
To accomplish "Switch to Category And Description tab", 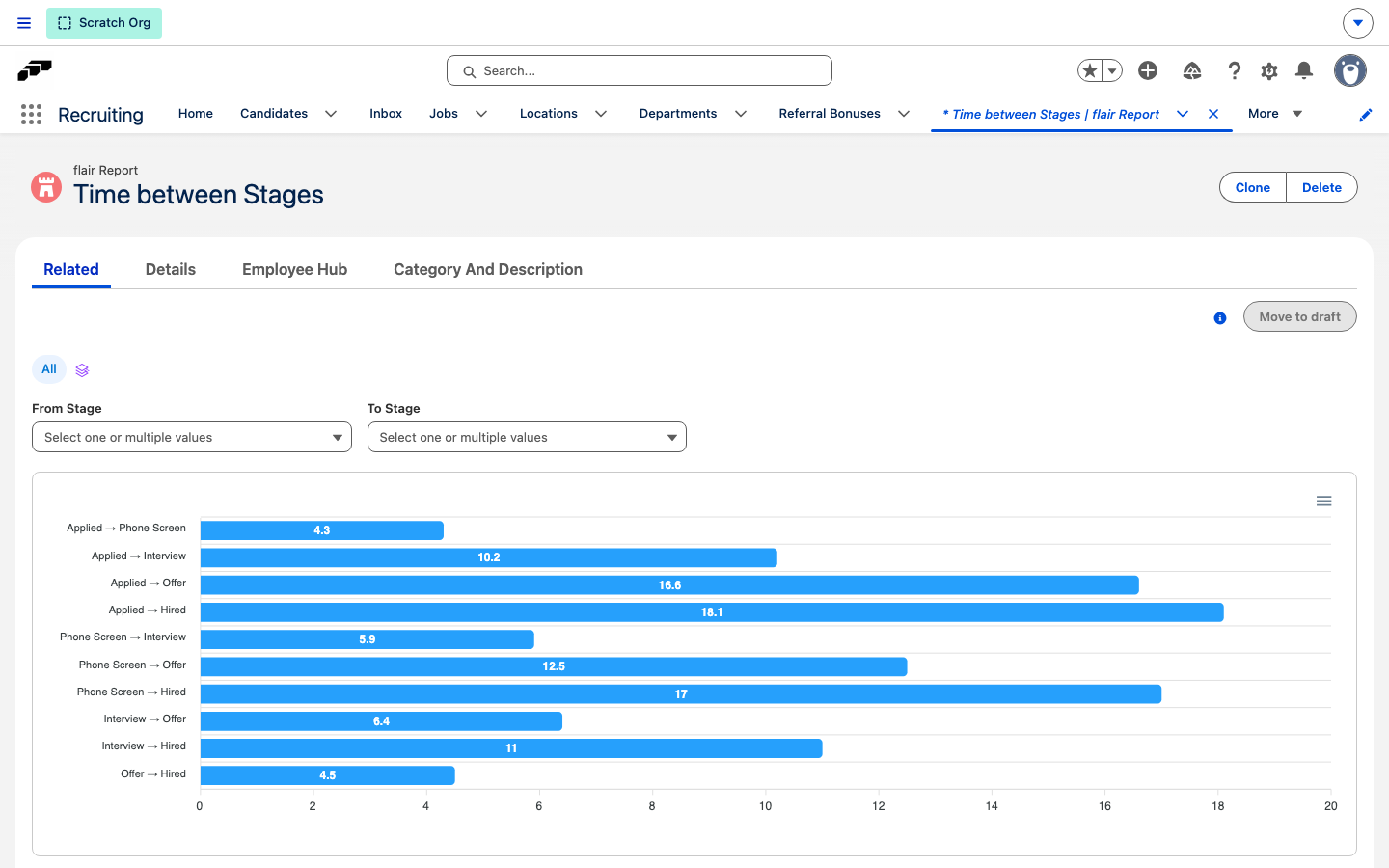I will (x=488, y=270).
